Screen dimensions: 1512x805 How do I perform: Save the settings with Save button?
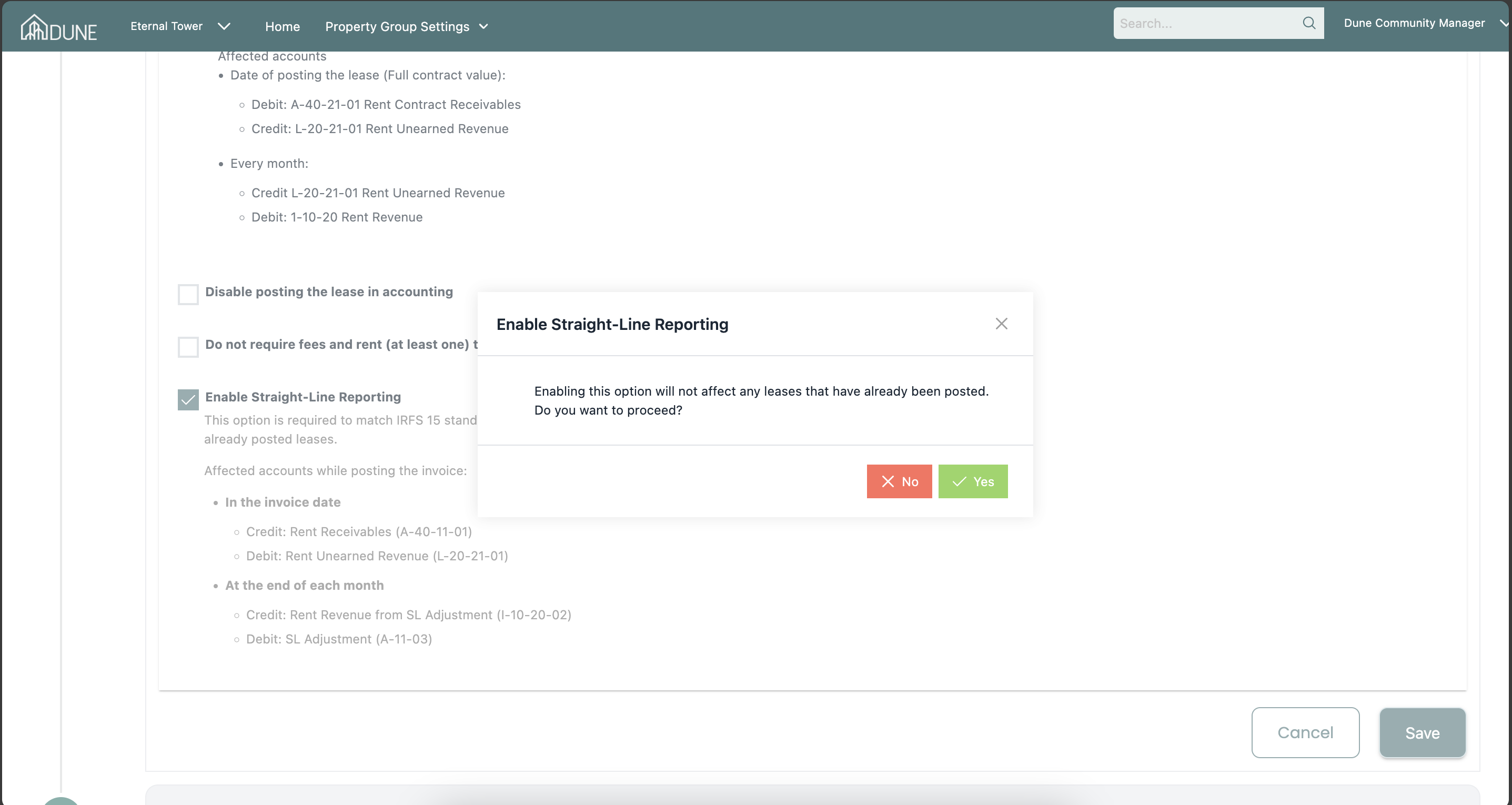coord(1422,732)
